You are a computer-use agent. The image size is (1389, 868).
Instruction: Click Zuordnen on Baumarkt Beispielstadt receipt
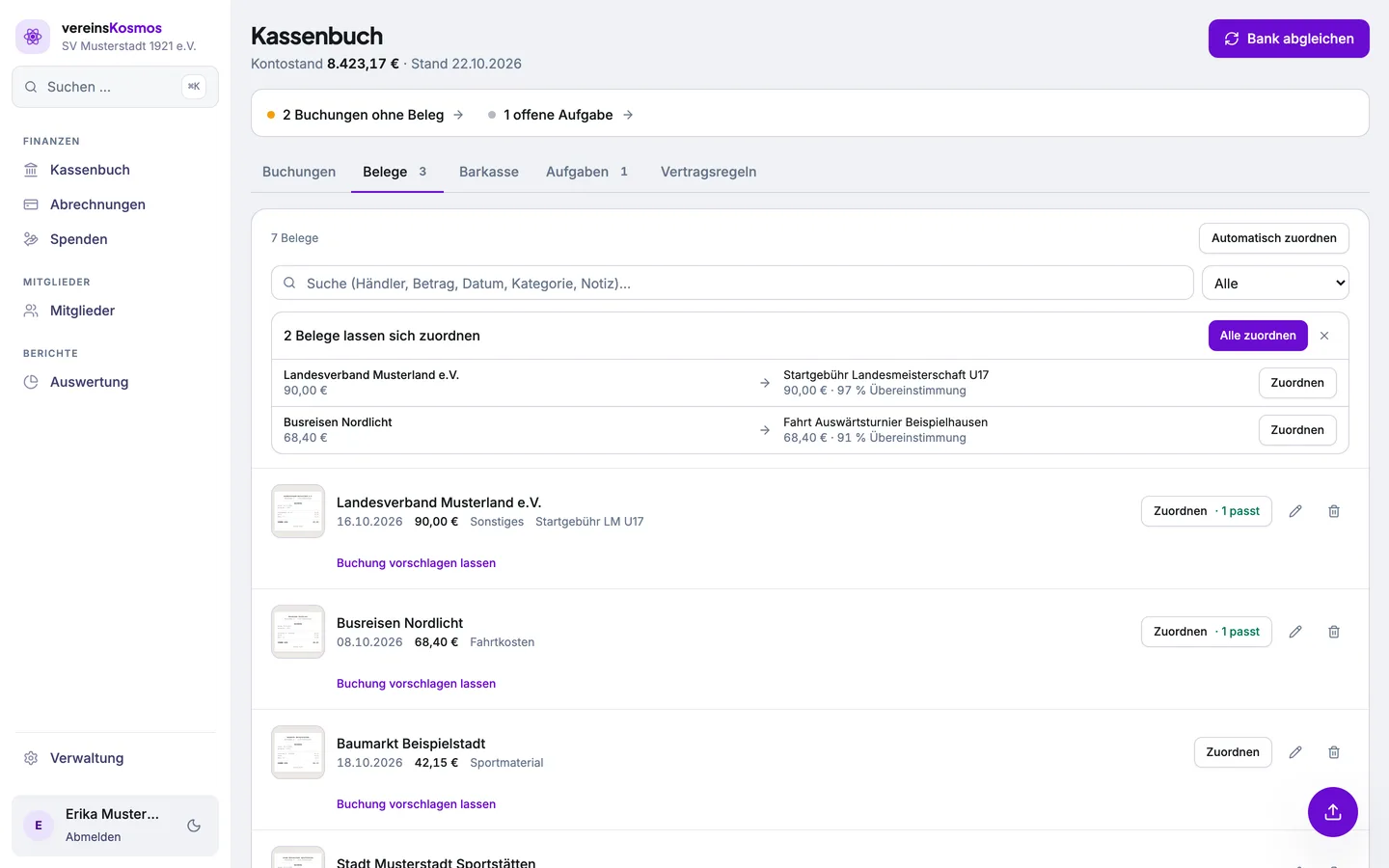1233,752
